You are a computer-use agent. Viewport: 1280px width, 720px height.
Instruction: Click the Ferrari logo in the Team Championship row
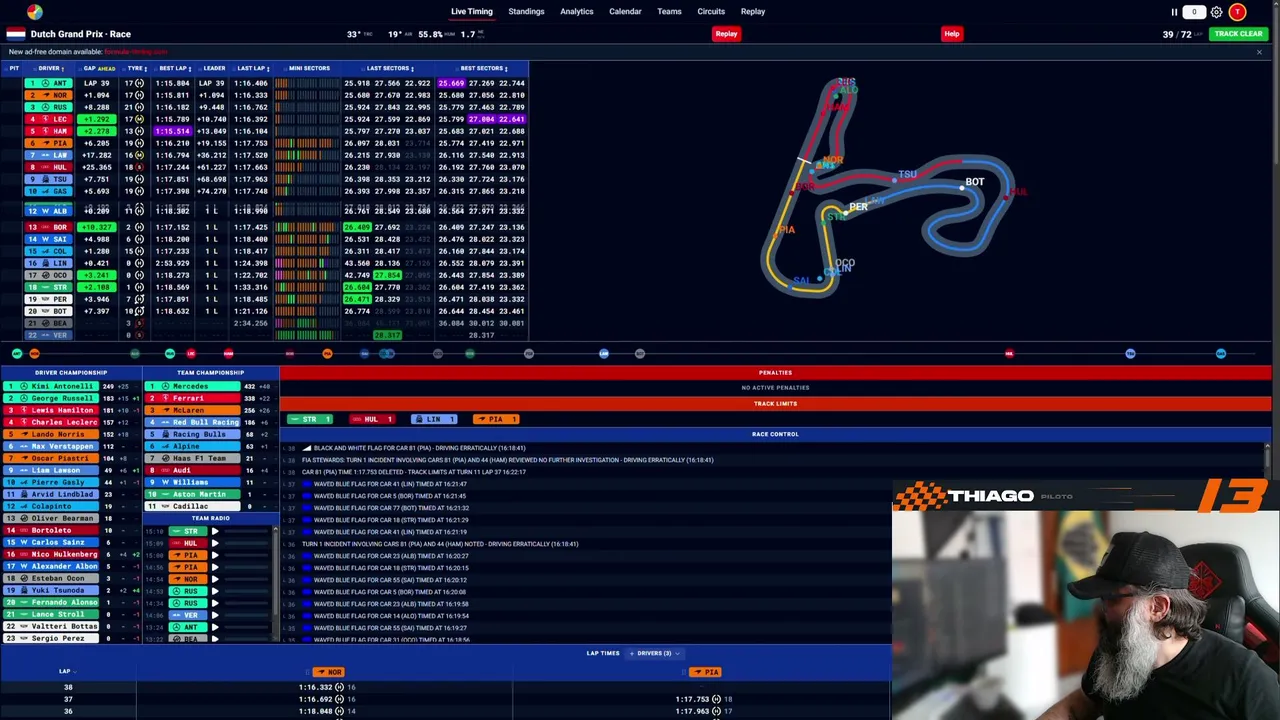tap(165, 398)
